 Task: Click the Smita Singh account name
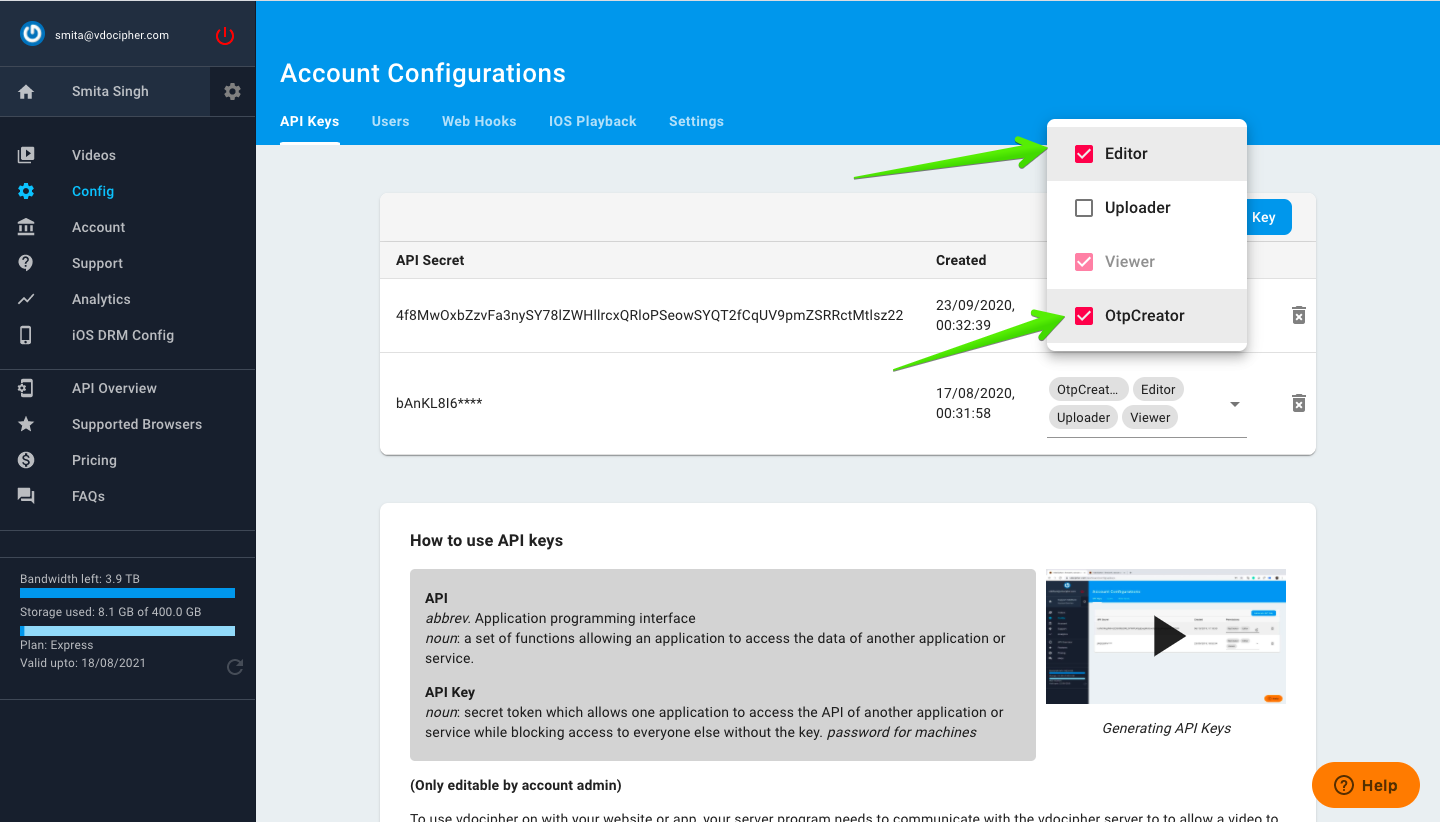(x=110, y=91)
